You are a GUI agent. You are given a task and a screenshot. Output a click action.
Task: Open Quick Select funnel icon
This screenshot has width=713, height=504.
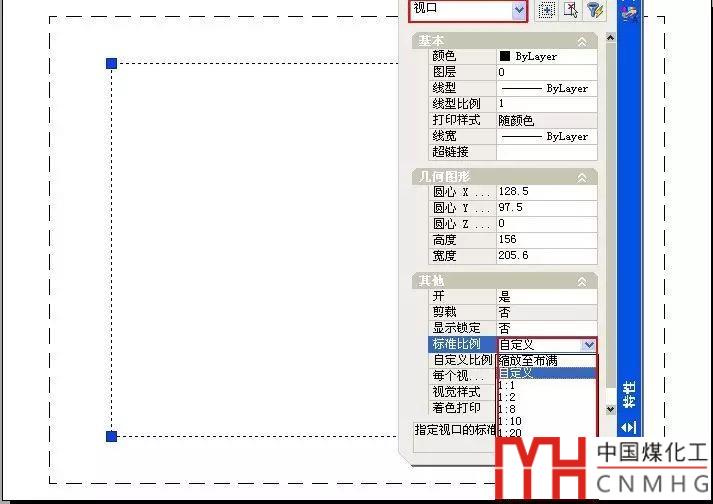point(594,10)
